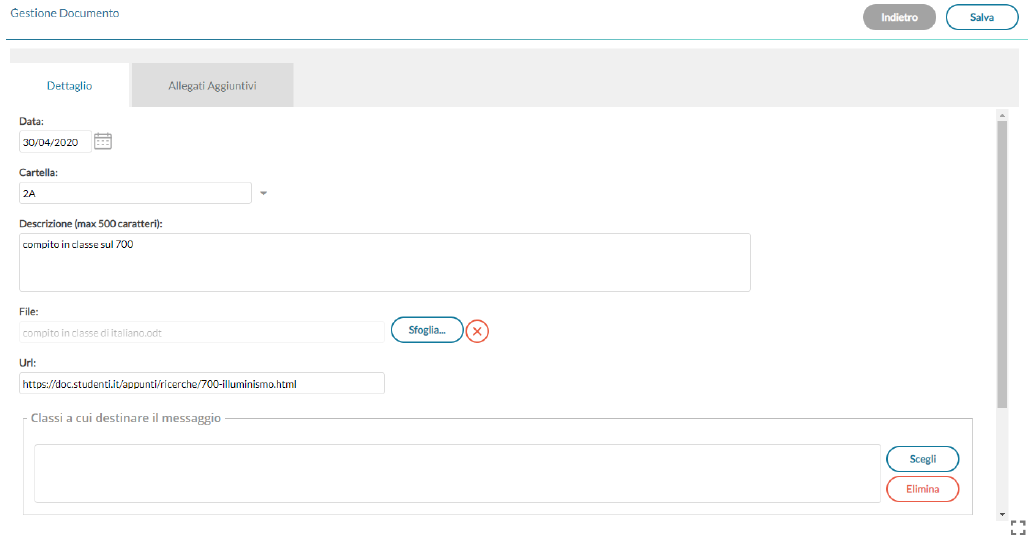Select the file name field

click(202, 332)
